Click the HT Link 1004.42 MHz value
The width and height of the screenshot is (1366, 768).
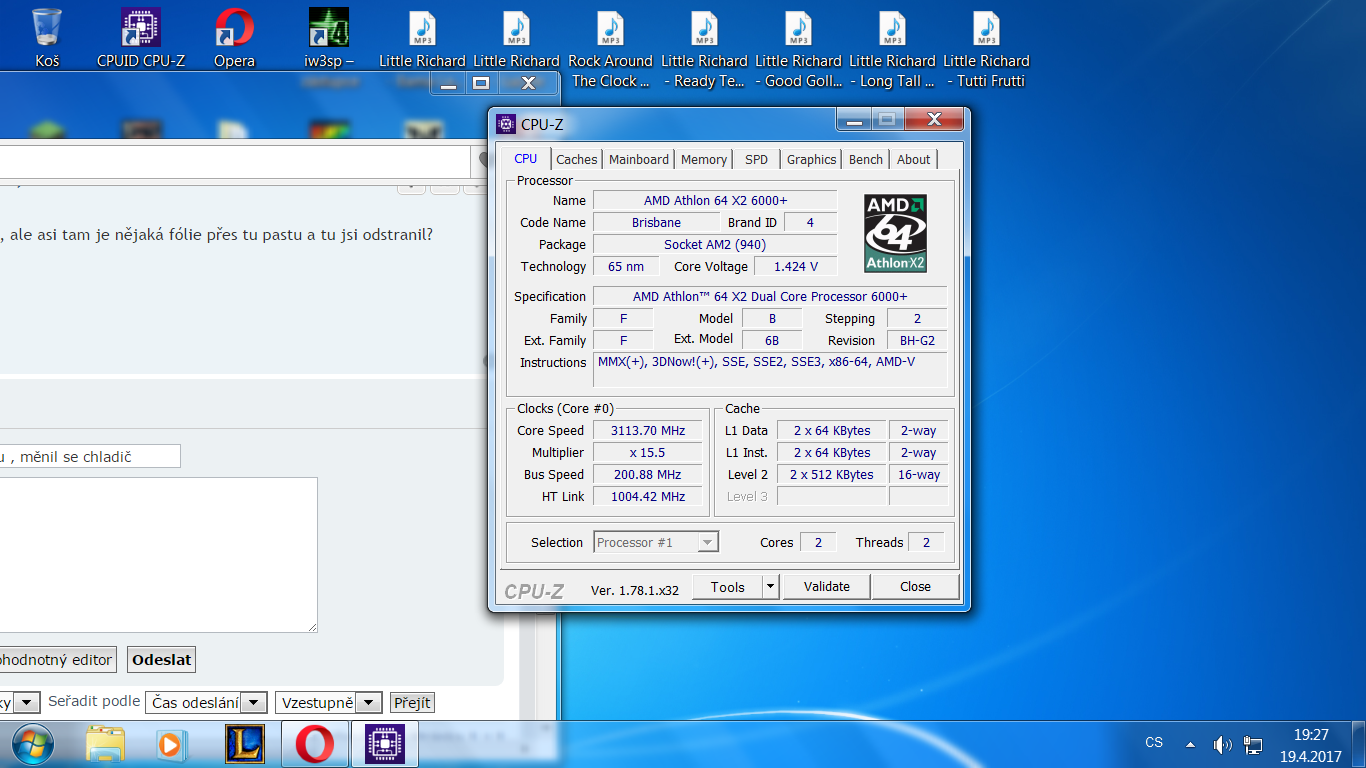(648, 497)
